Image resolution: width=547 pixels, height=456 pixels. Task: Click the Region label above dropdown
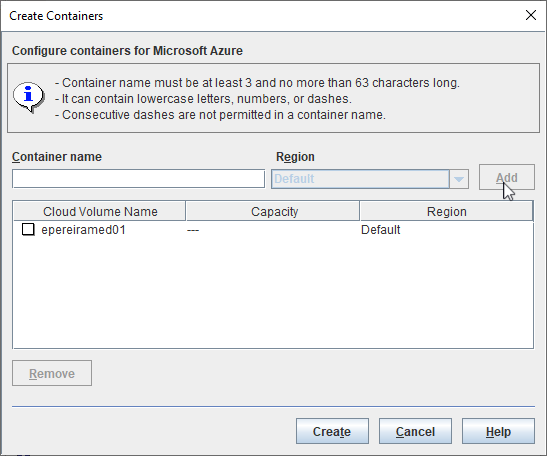(x=295, y=157)
